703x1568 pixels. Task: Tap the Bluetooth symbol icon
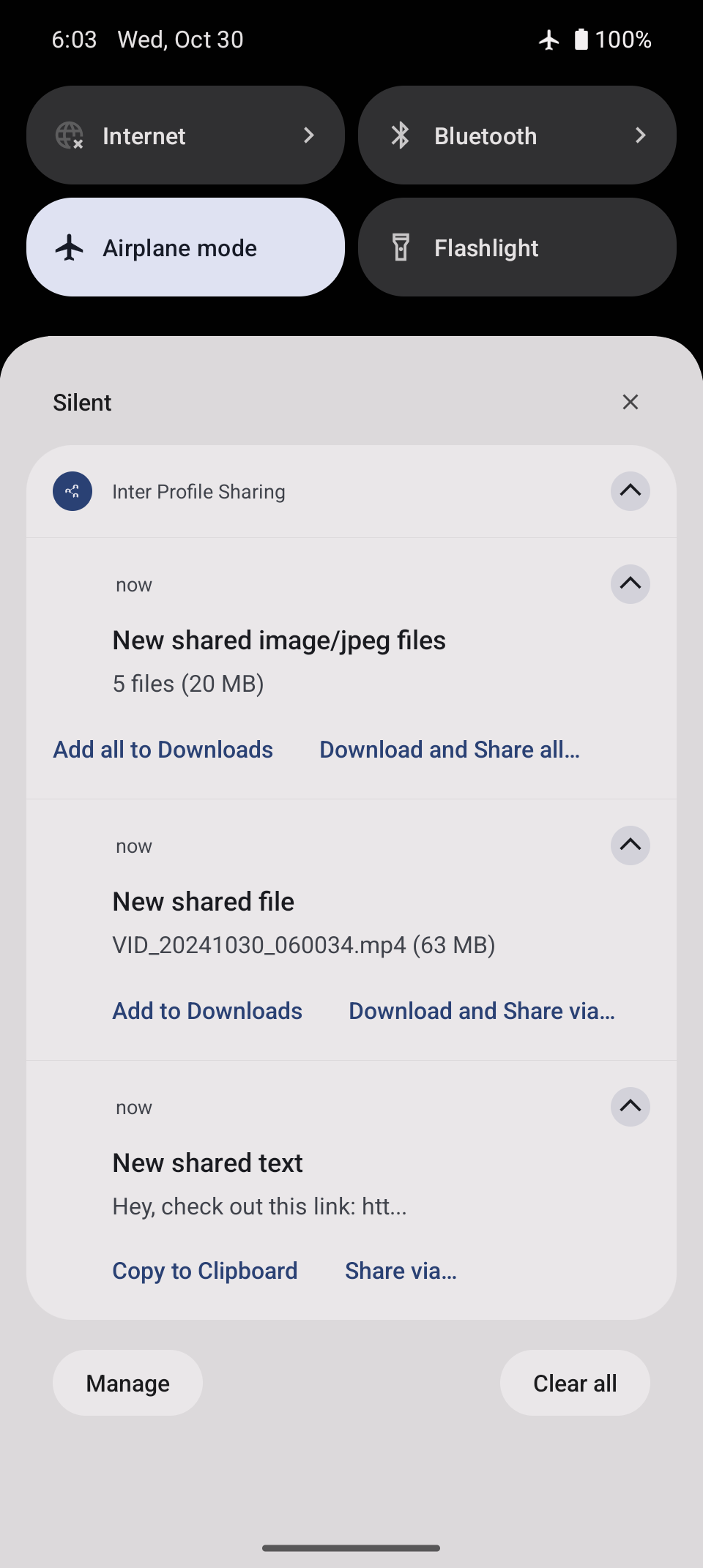pyautogui.click(x=401, y=135)
